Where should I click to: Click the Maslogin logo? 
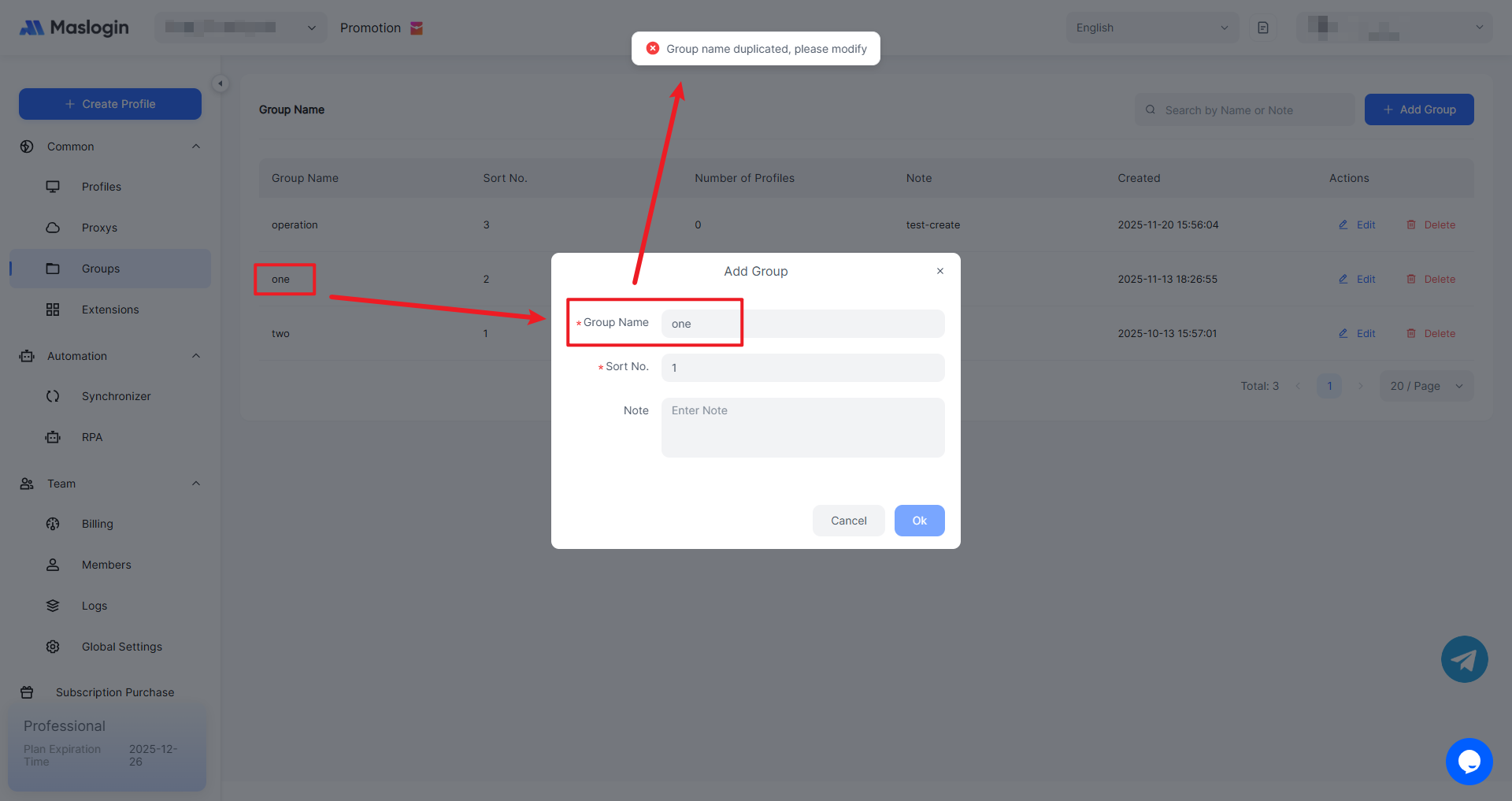pos(74,28)
